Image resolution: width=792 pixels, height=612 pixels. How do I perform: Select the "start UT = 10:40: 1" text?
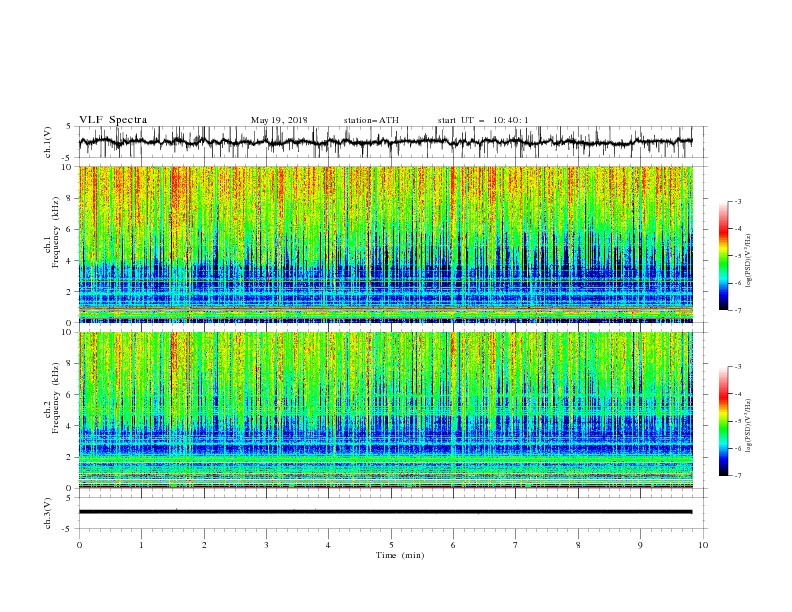point(483,120)
